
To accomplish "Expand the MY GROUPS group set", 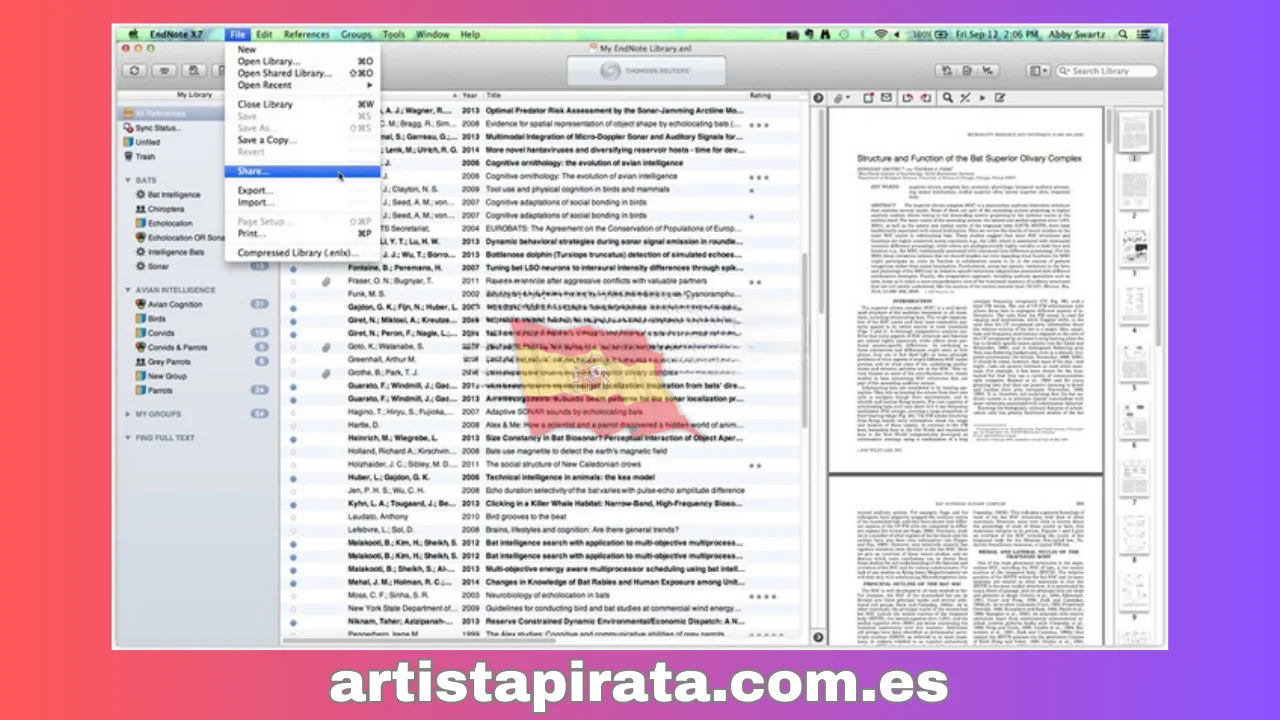I will click(x=127, y=413).
